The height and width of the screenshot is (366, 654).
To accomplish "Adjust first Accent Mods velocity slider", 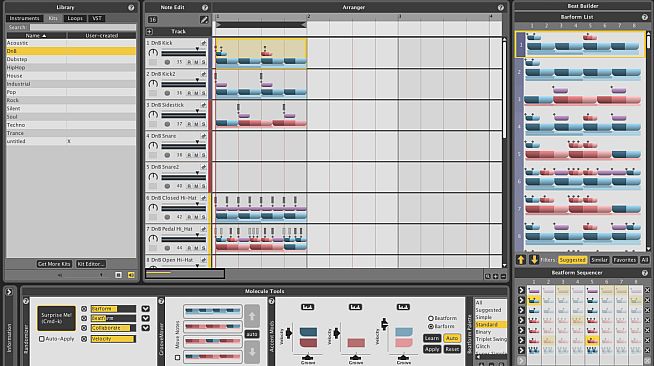I will [x=289, y=333].
